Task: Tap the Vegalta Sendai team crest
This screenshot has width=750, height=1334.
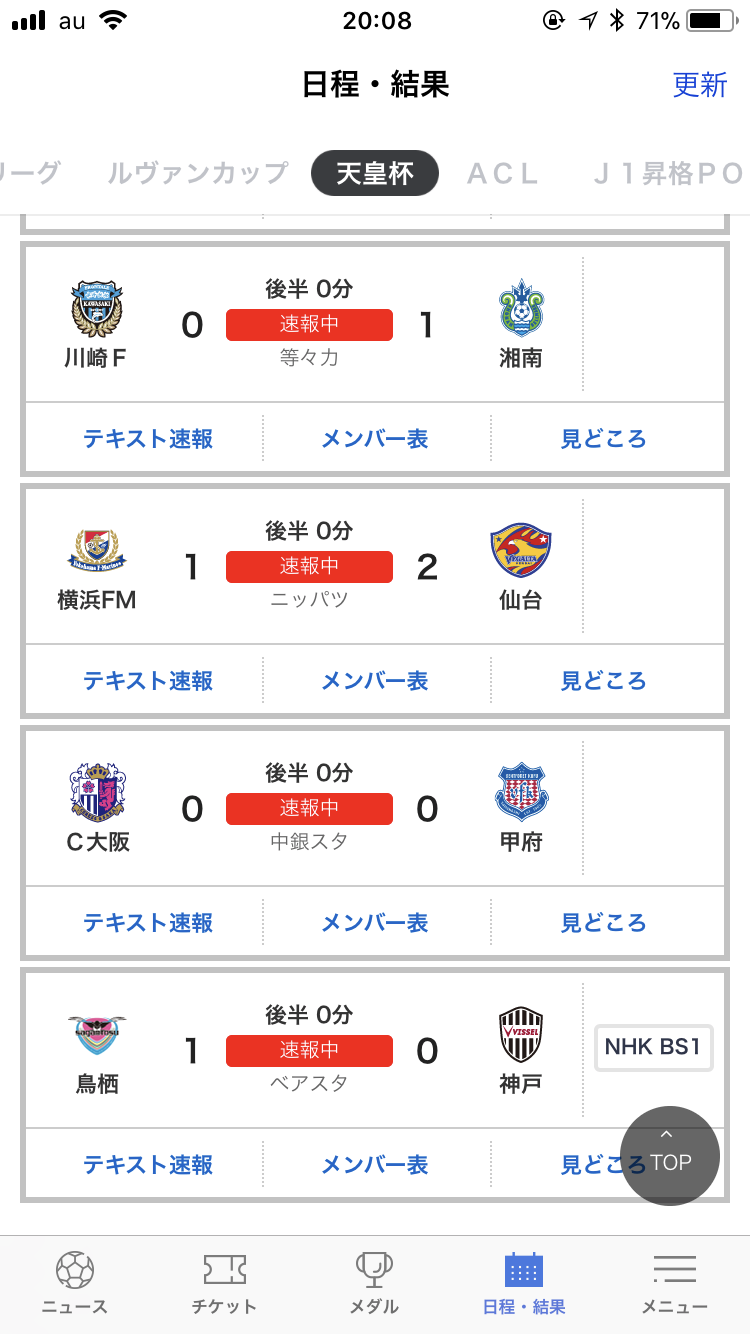Action: tap(521, 551)
